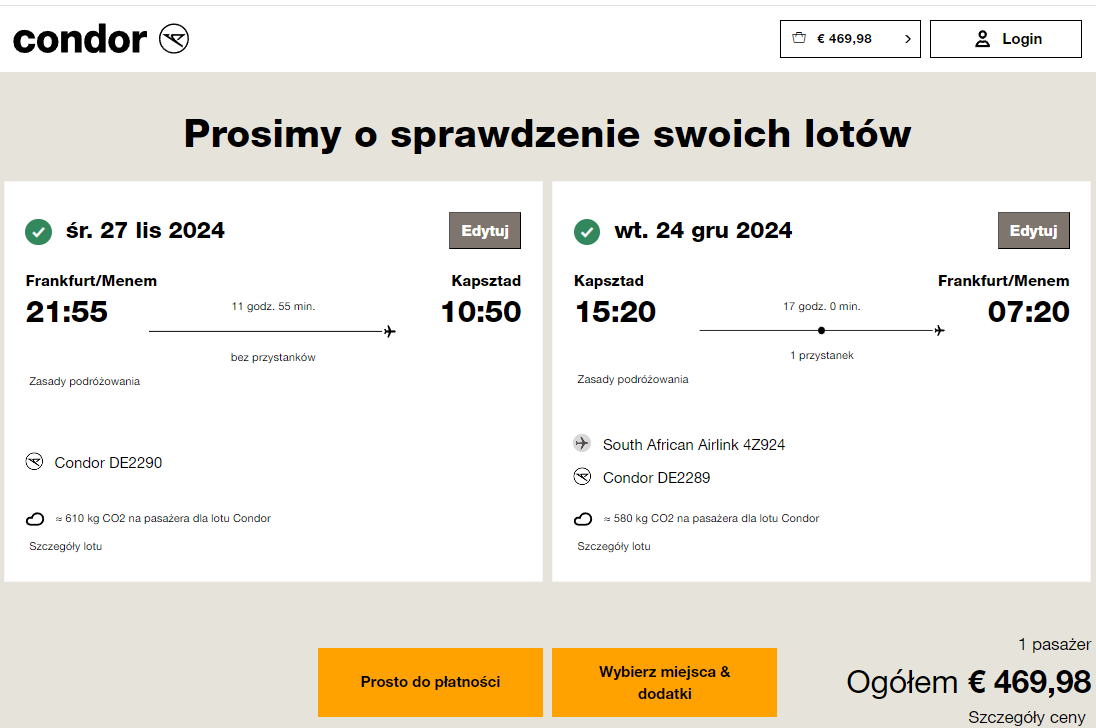This screenshot has height=728, width=1096.
Task: Go with Prosto do płatności button
Action: point(431,682)
